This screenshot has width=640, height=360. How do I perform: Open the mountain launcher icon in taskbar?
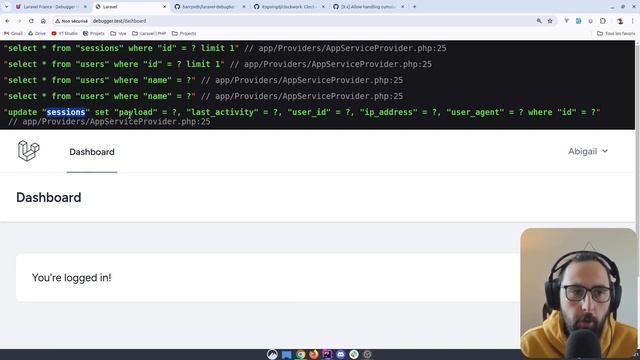(x=272, y=354)
